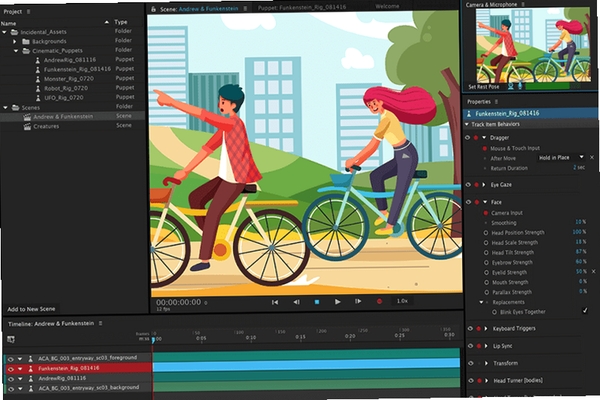The height and width of the screenshot is (400, 600).
Task: Click the timeline tool icon above the track list
Action: coord(11,339)
